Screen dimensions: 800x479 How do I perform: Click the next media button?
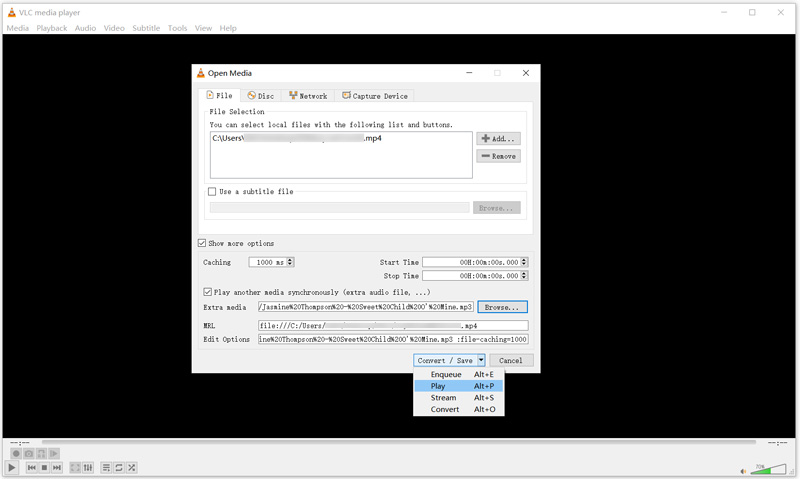(x=57, y=467)
